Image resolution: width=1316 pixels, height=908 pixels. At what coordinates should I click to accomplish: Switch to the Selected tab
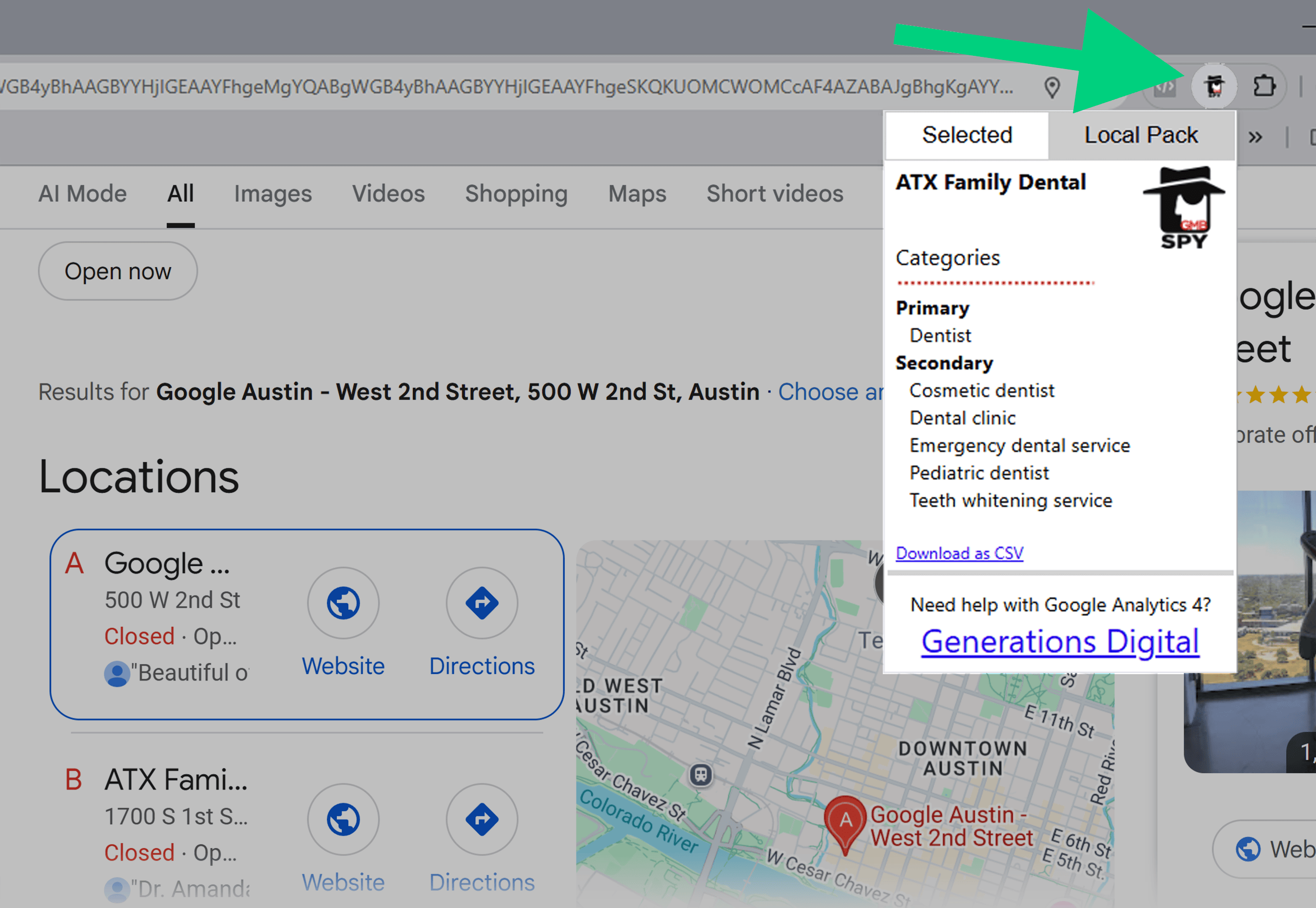(x=967, y=135)
